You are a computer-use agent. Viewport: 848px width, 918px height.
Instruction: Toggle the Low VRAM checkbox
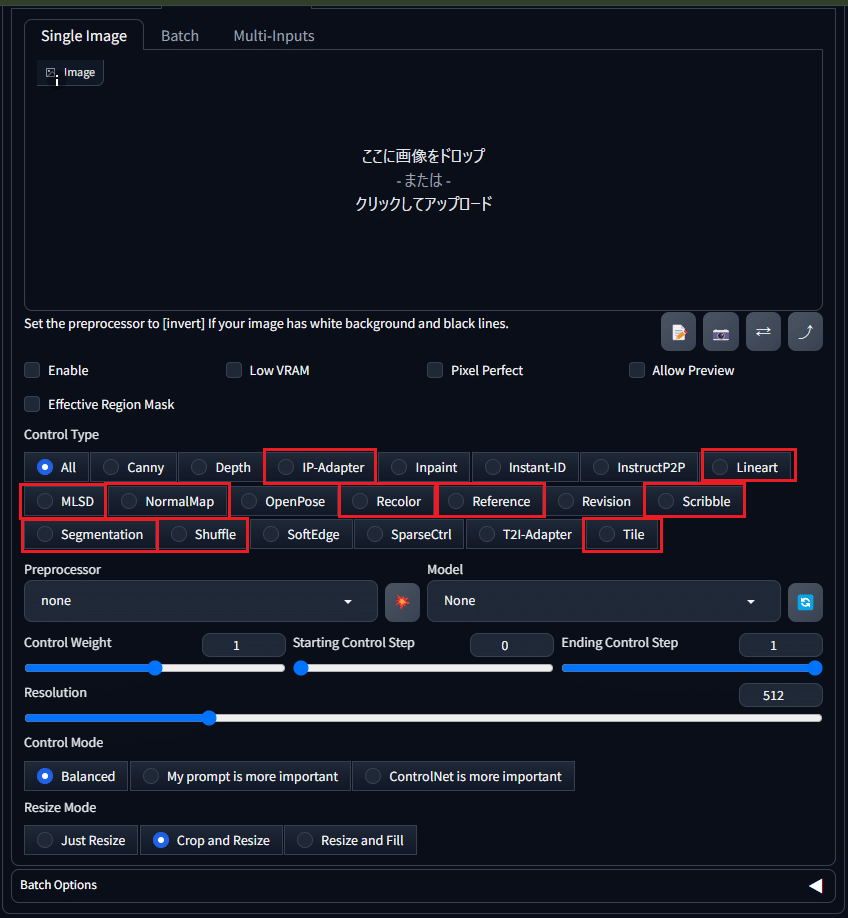click(234, 370)
